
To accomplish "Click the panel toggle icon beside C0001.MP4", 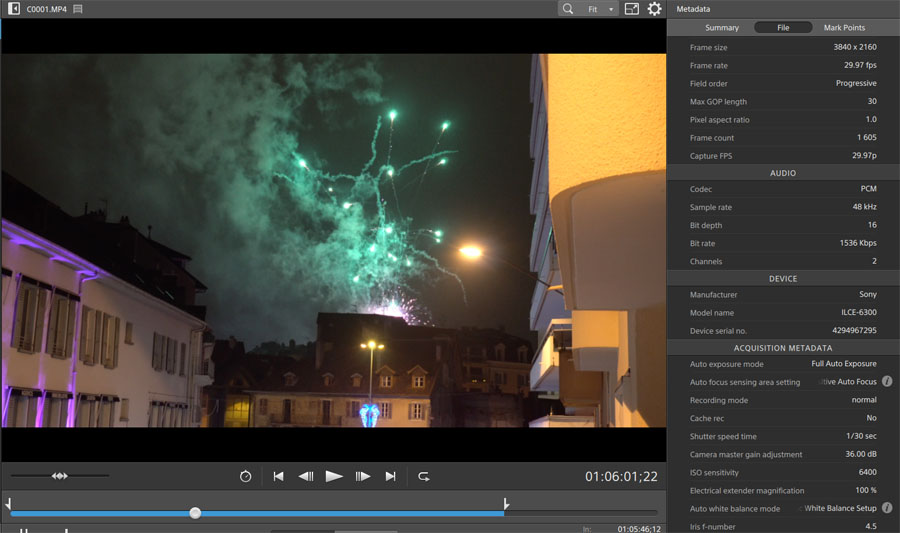I will coord(14,9).
